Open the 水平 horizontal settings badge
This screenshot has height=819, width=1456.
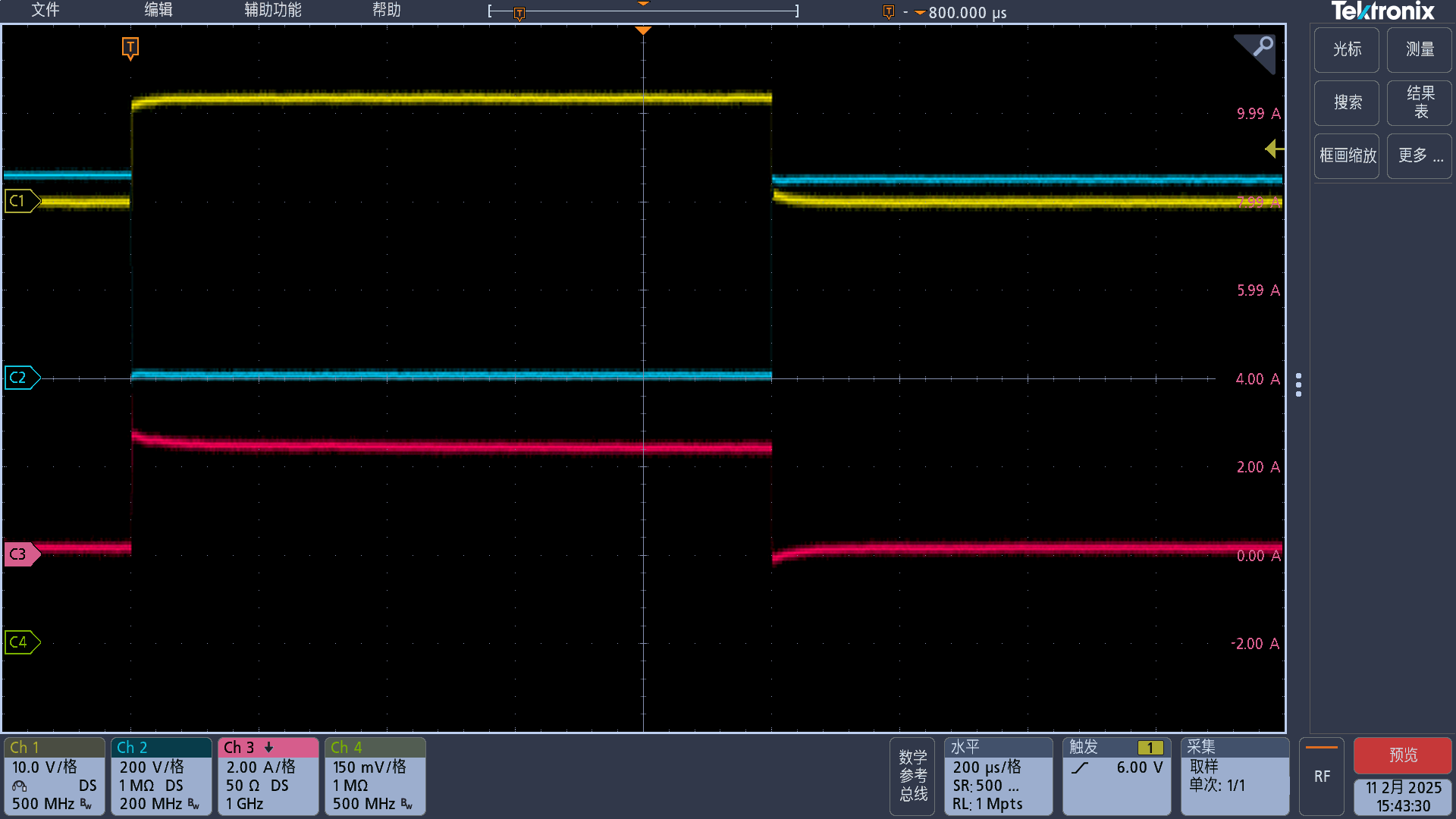tap(998, 776)
